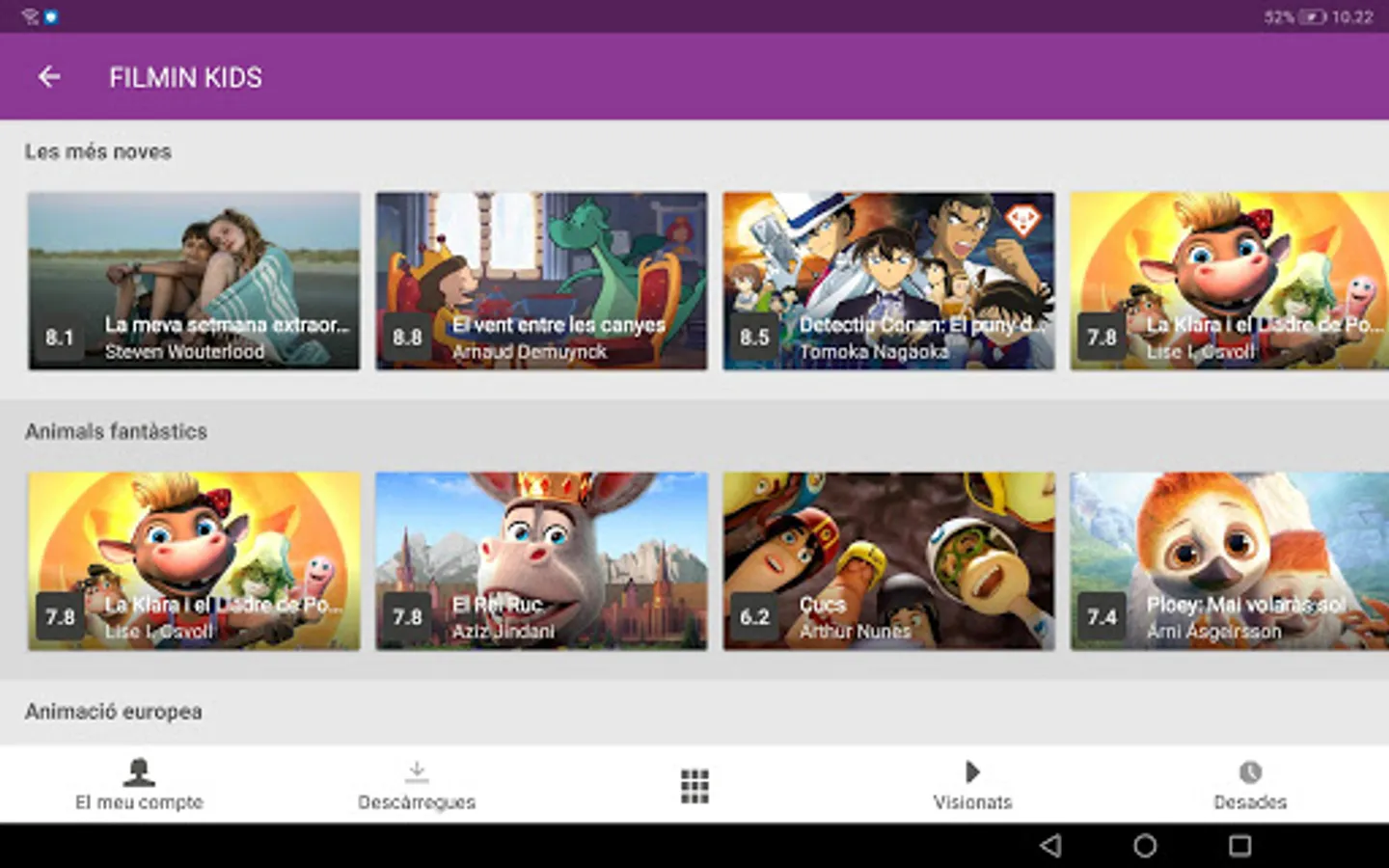1389x868 pixels.
Task: Open Detectiu Conan movie card
Action: (x=888, y=281)
